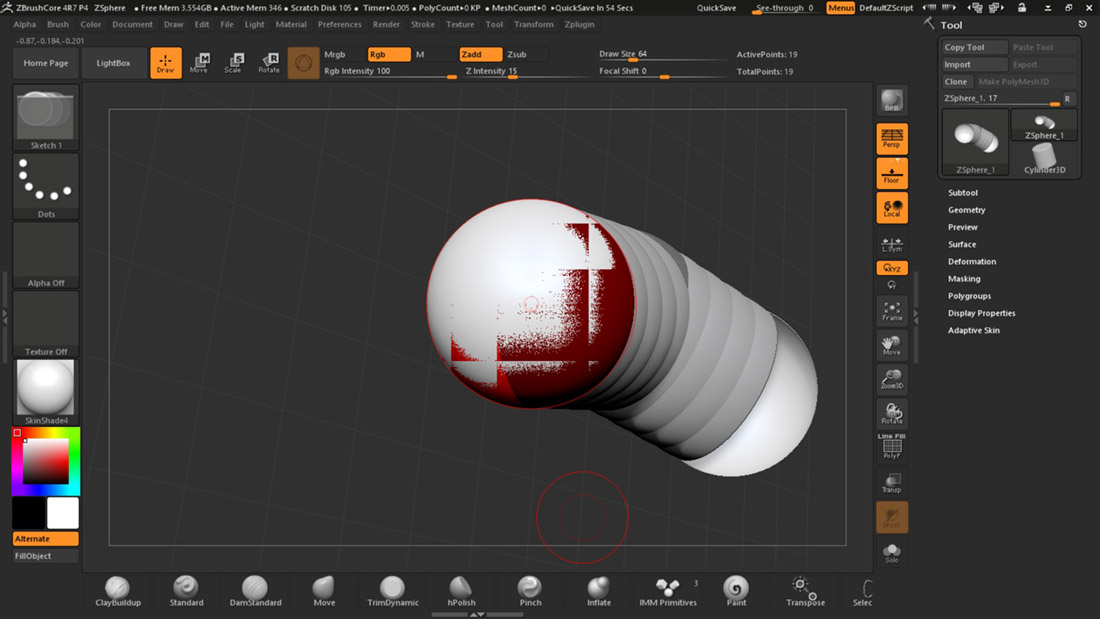Choose the DamStandard brush
This screenshot has width=1100, height=619.
(255, 590)
